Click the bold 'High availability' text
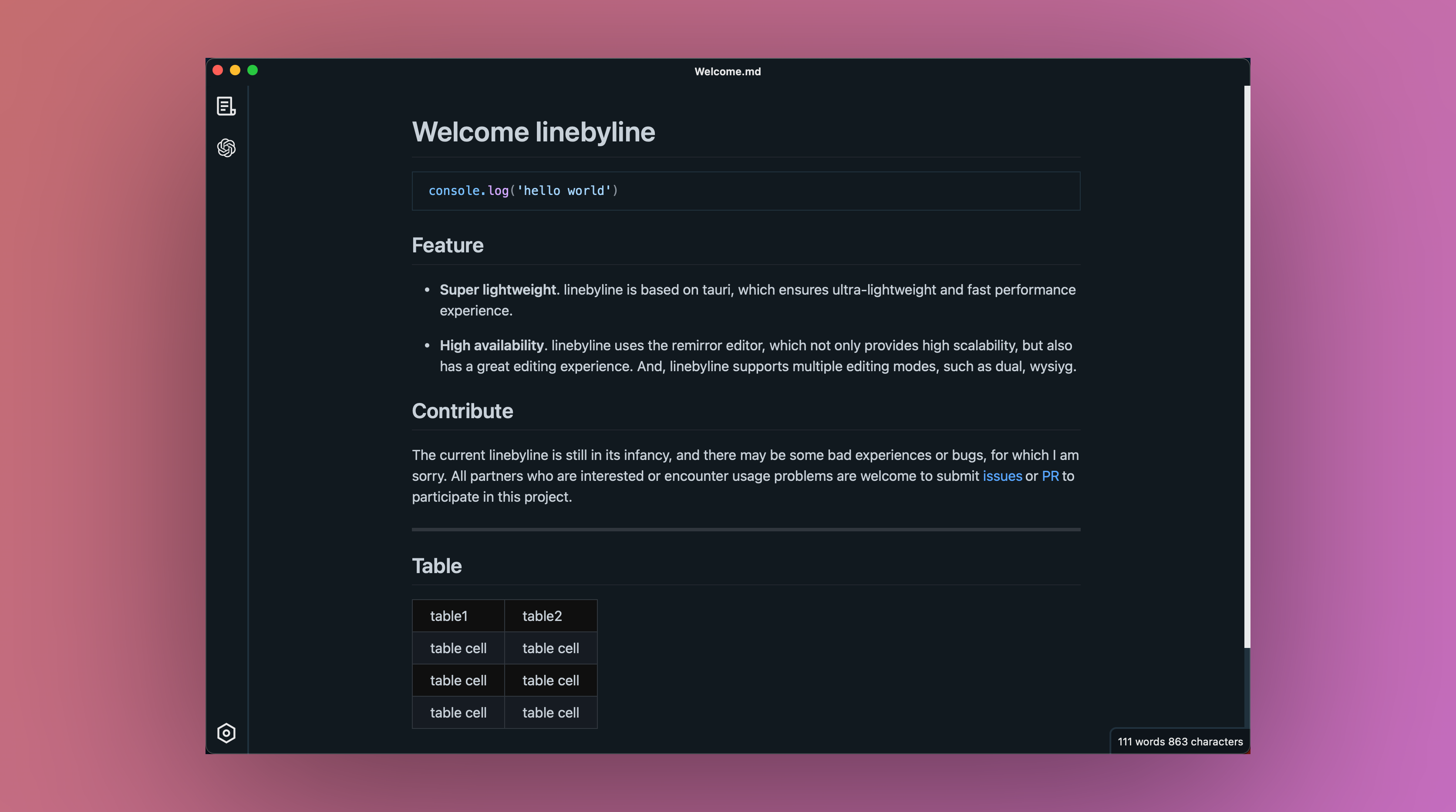 pyautogui.click(x=491, y=345)
